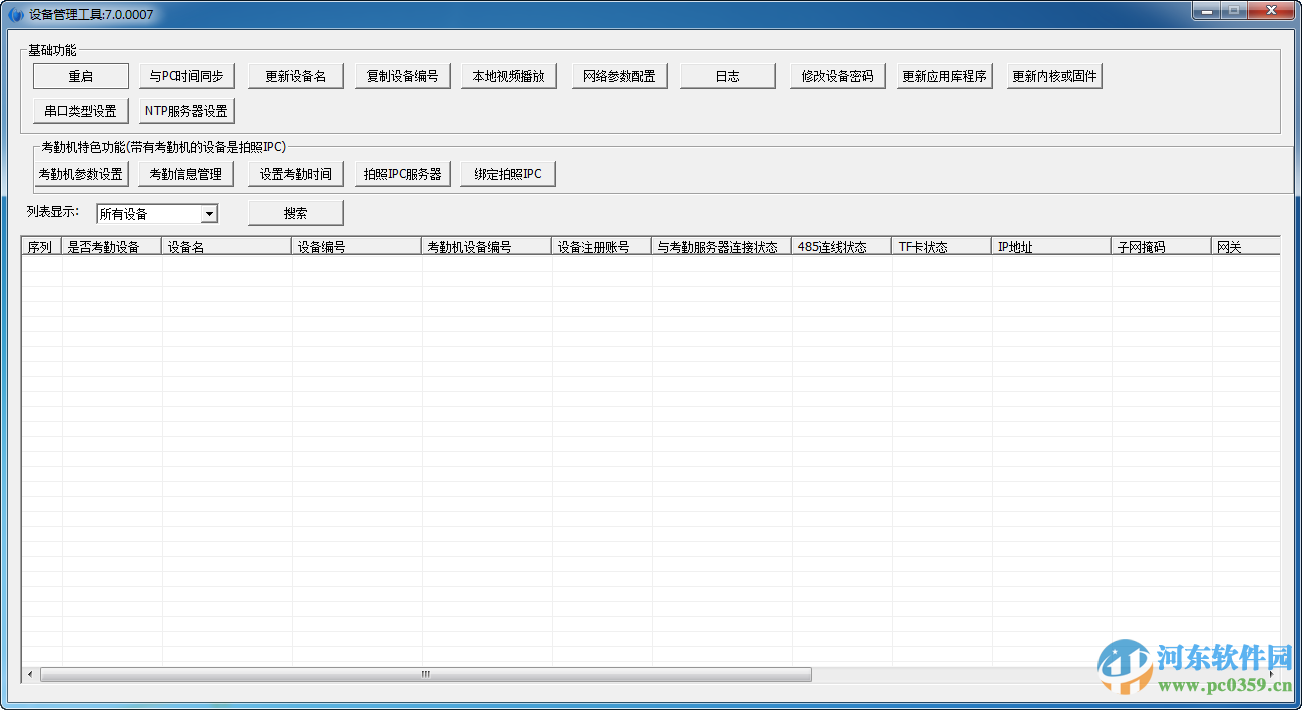Click the horizontal scrollbar below the device list

click(425, 675)
